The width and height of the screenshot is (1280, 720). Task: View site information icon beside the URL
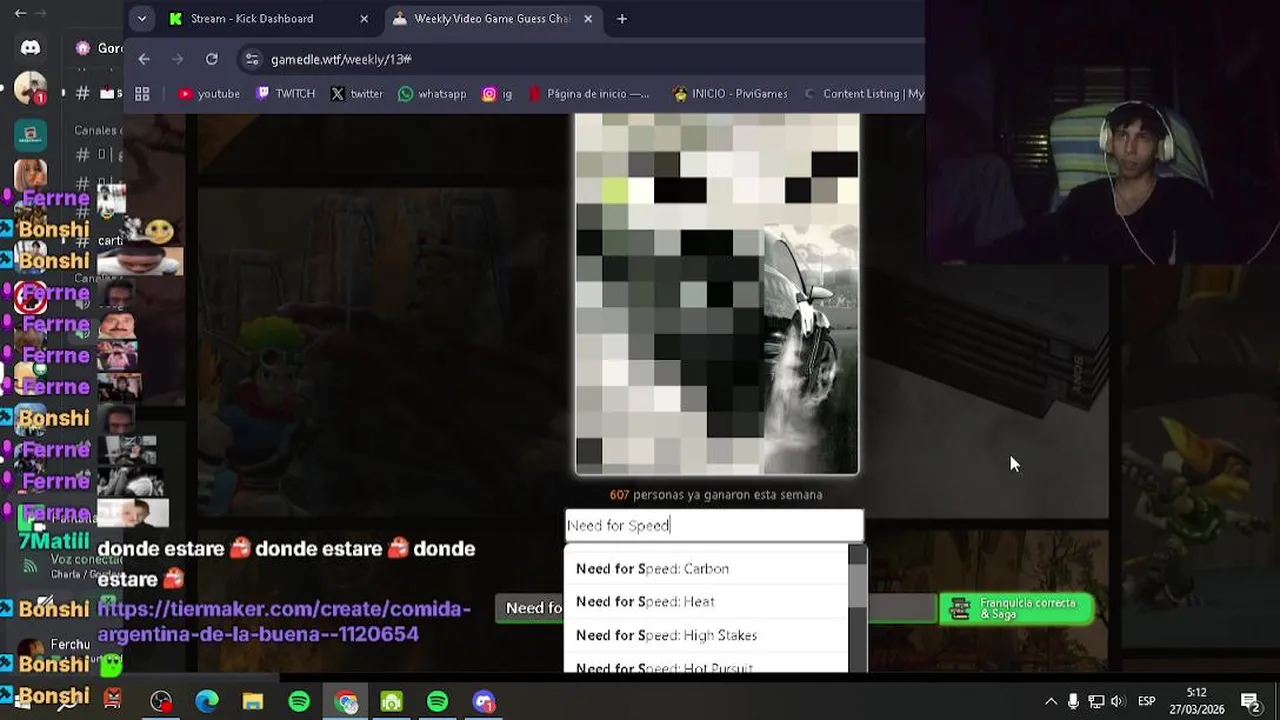[x=253, y=59]
